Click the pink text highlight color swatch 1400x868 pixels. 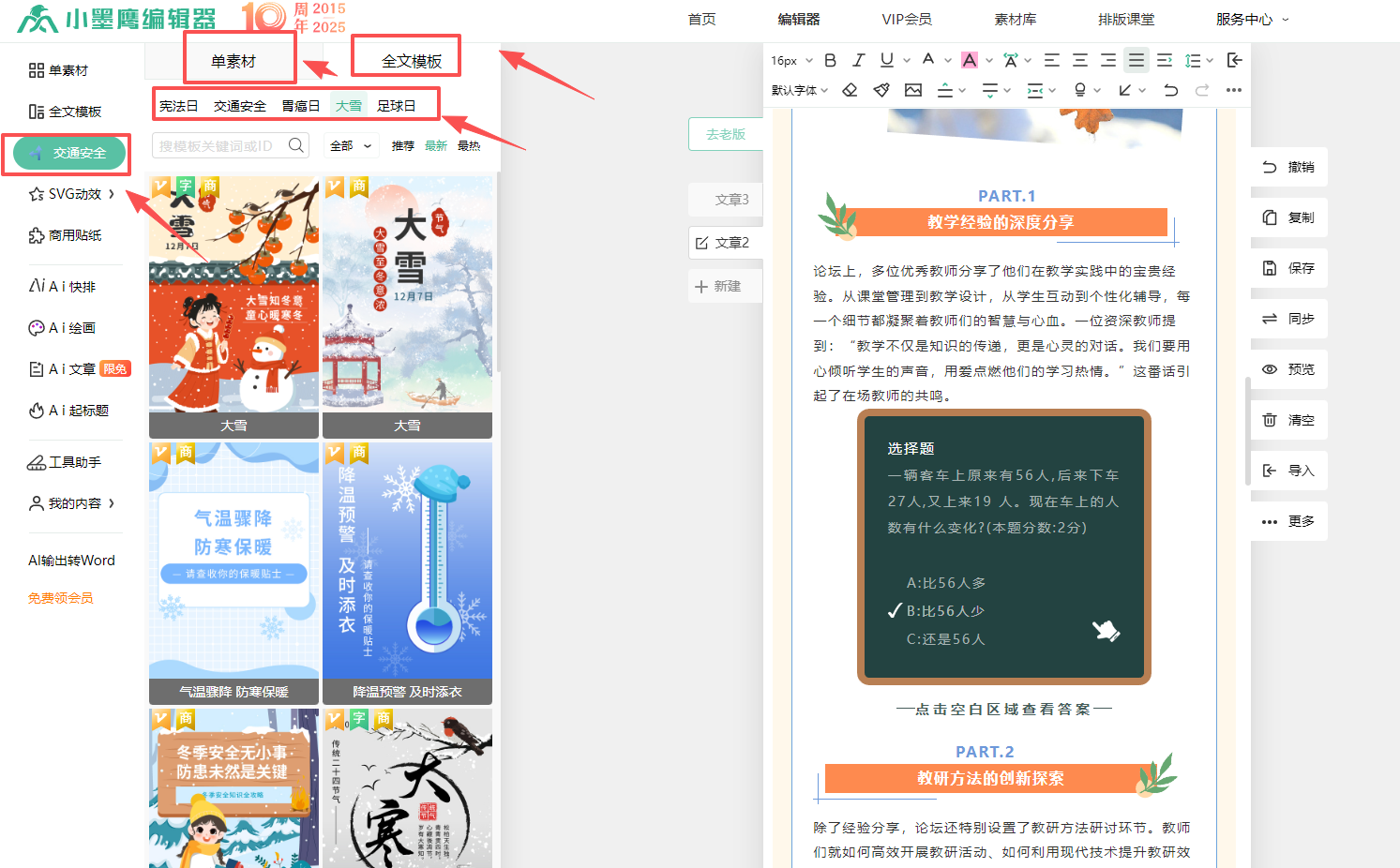970,60
